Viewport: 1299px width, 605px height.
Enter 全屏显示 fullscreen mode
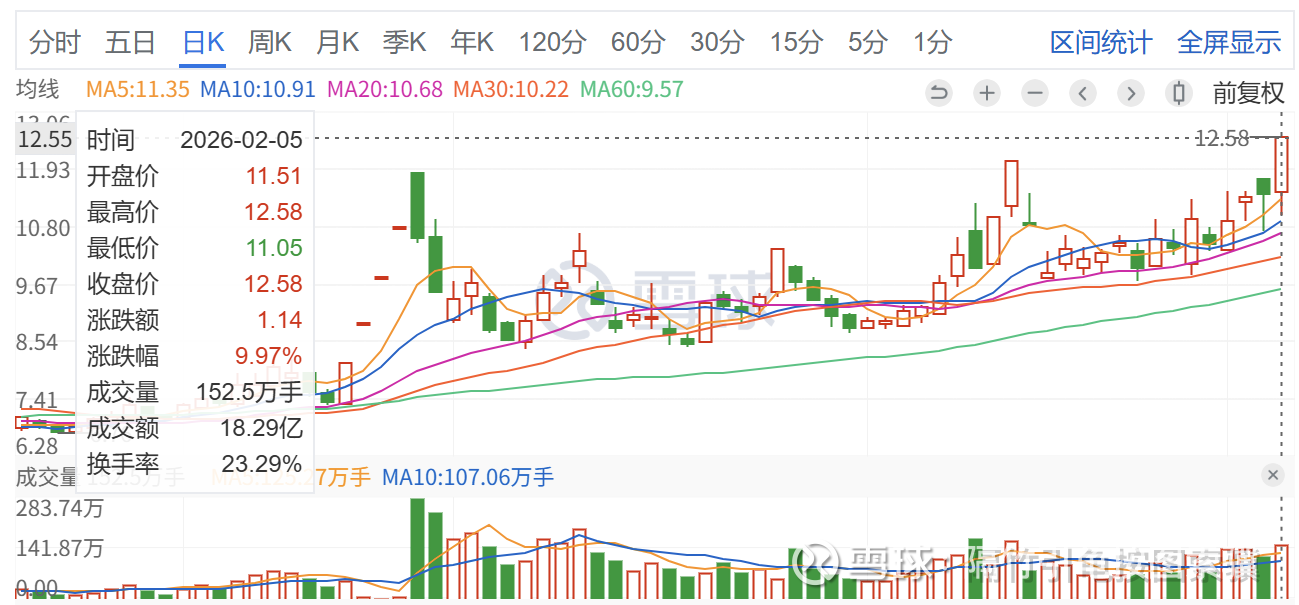click(1229, 42)
